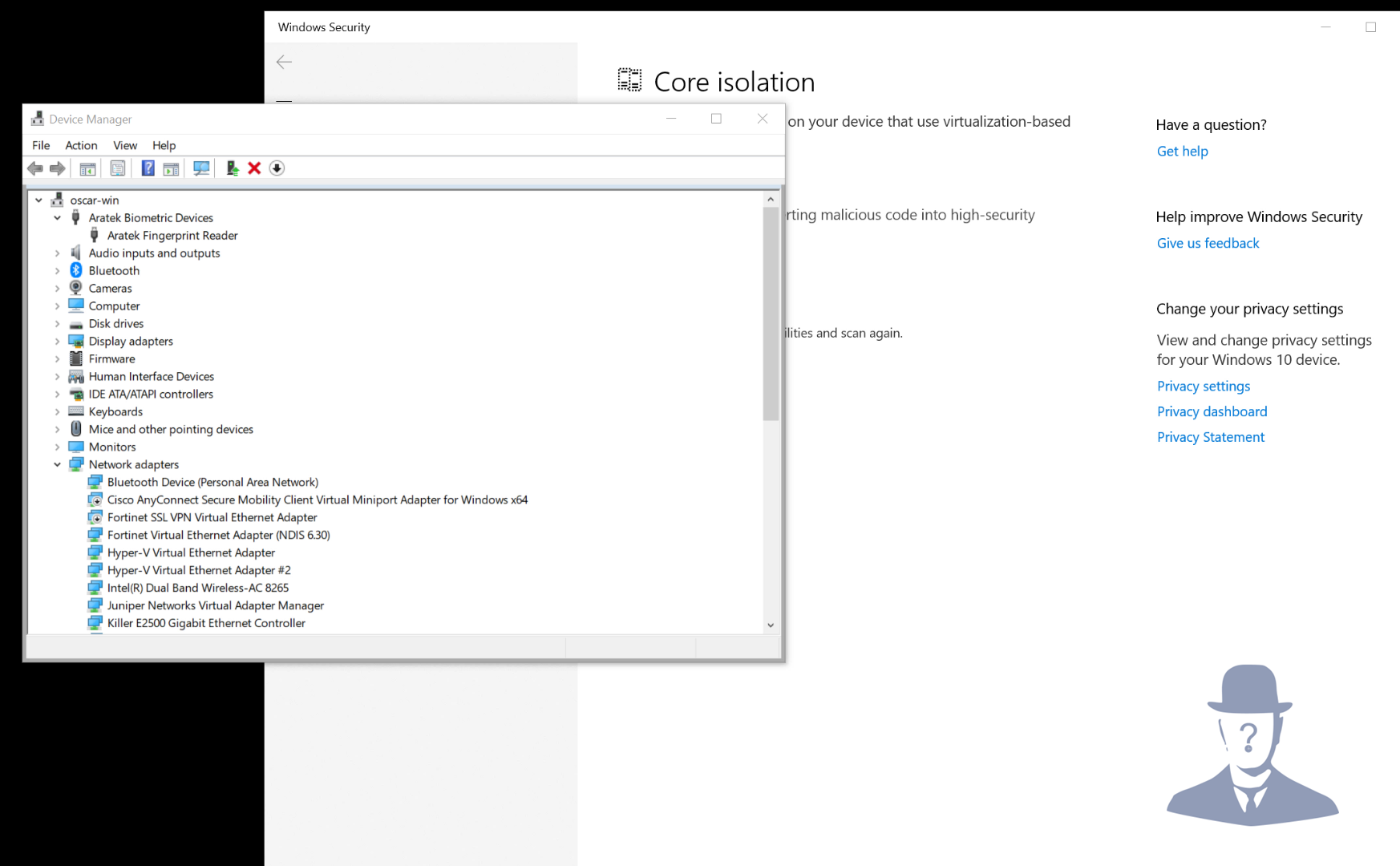
Task: Click the Forward arrow in Device Manager toolbar
Action: (58, 168)
